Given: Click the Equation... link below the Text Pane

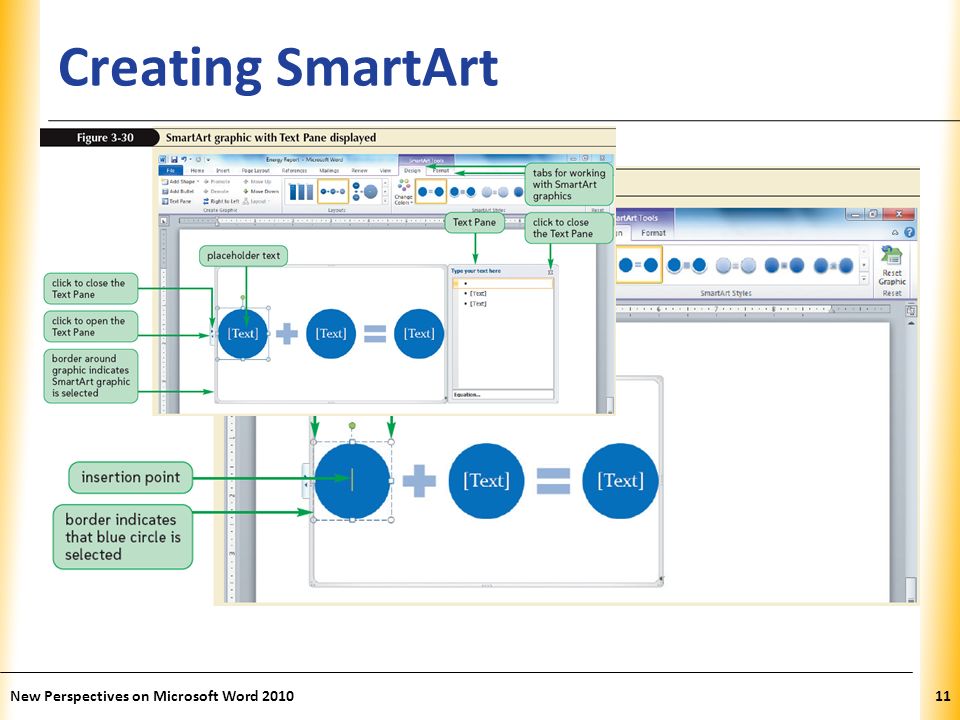Looking at the screenshot, I should click(467, 395).
